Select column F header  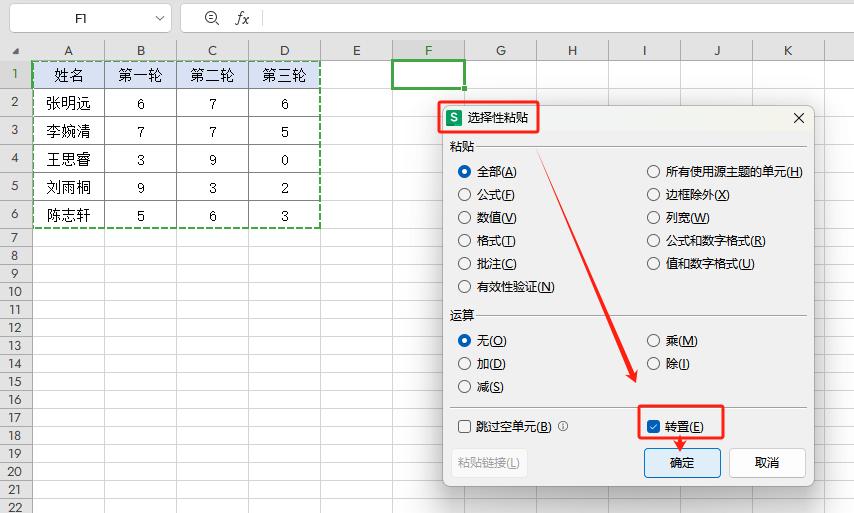(428, 51)
